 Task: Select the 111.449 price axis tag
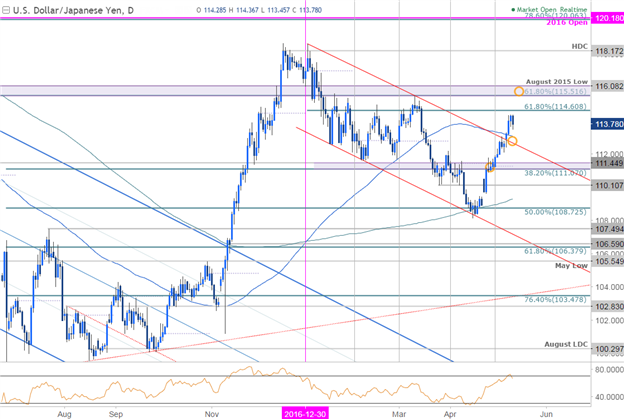pos(608,163)
